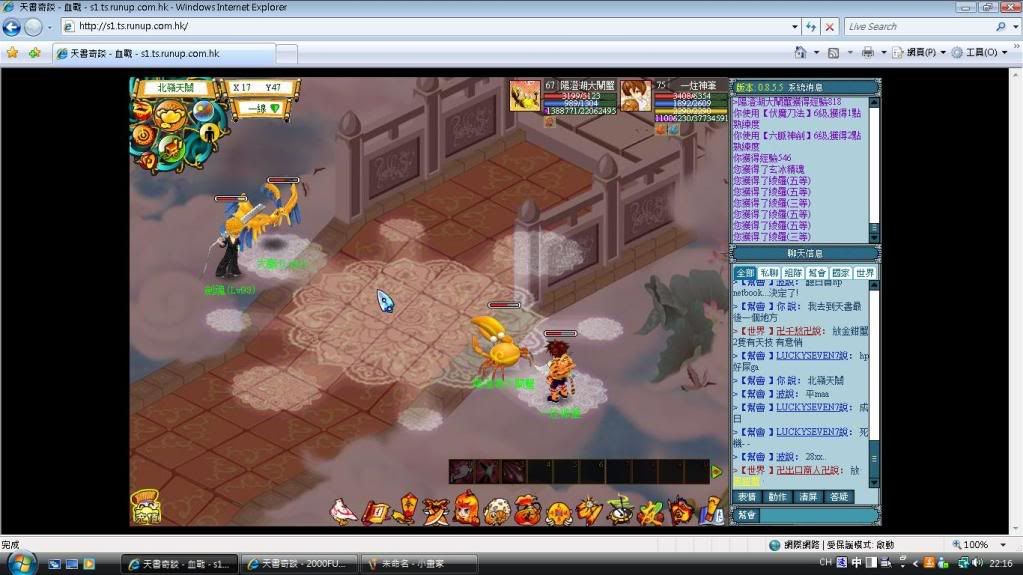The width and height of the screenshot is (1023, 575).
Task: Click the green arrow beside skill hotbar
Action: 716,471
